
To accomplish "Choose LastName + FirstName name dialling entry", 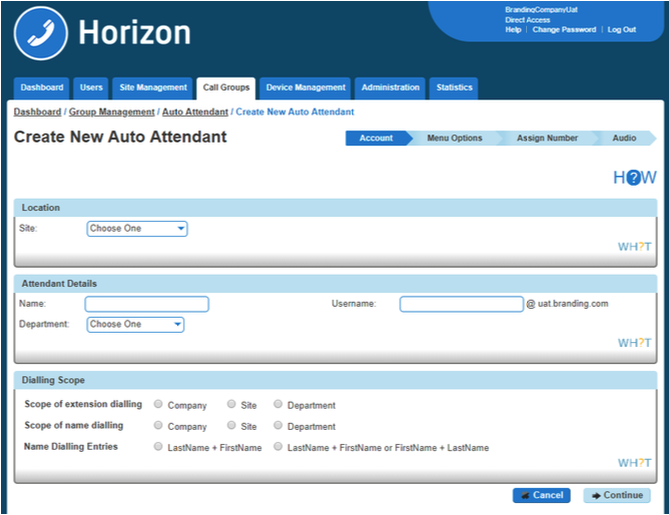I will (x=158, y=447).
